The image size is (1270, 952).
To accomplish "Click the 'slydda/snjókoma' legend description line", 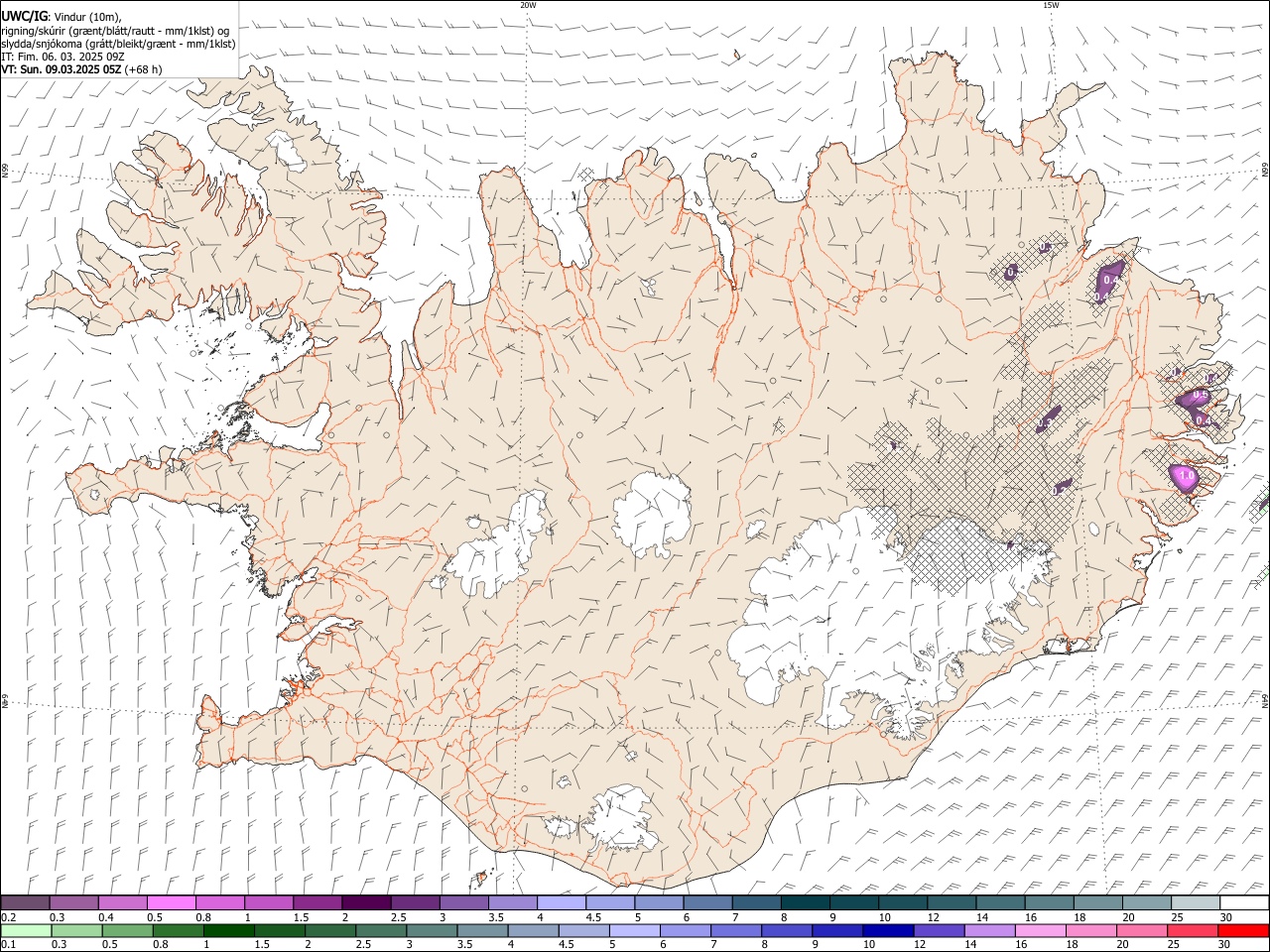I will point(118,44).
